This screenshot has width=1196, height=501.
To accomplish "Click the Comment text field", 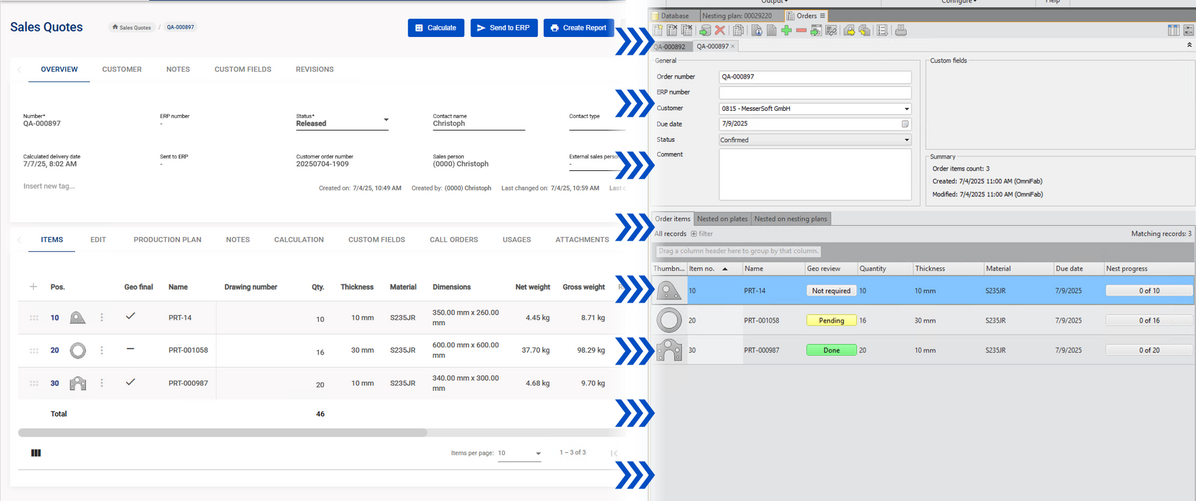I will tap(814, 174).
